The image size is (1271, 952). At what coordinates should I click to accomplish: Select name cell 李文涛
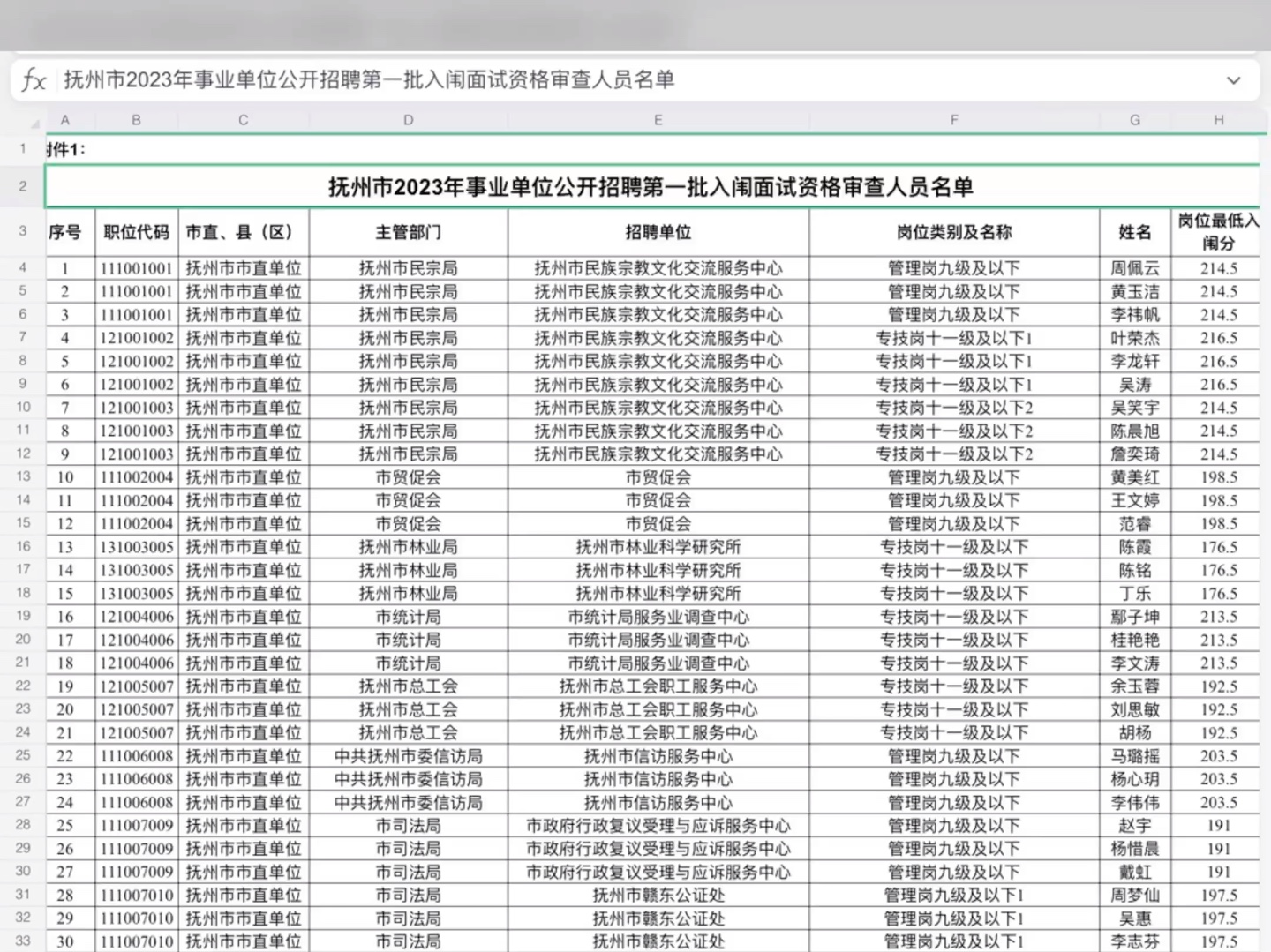click(1135, 663)
